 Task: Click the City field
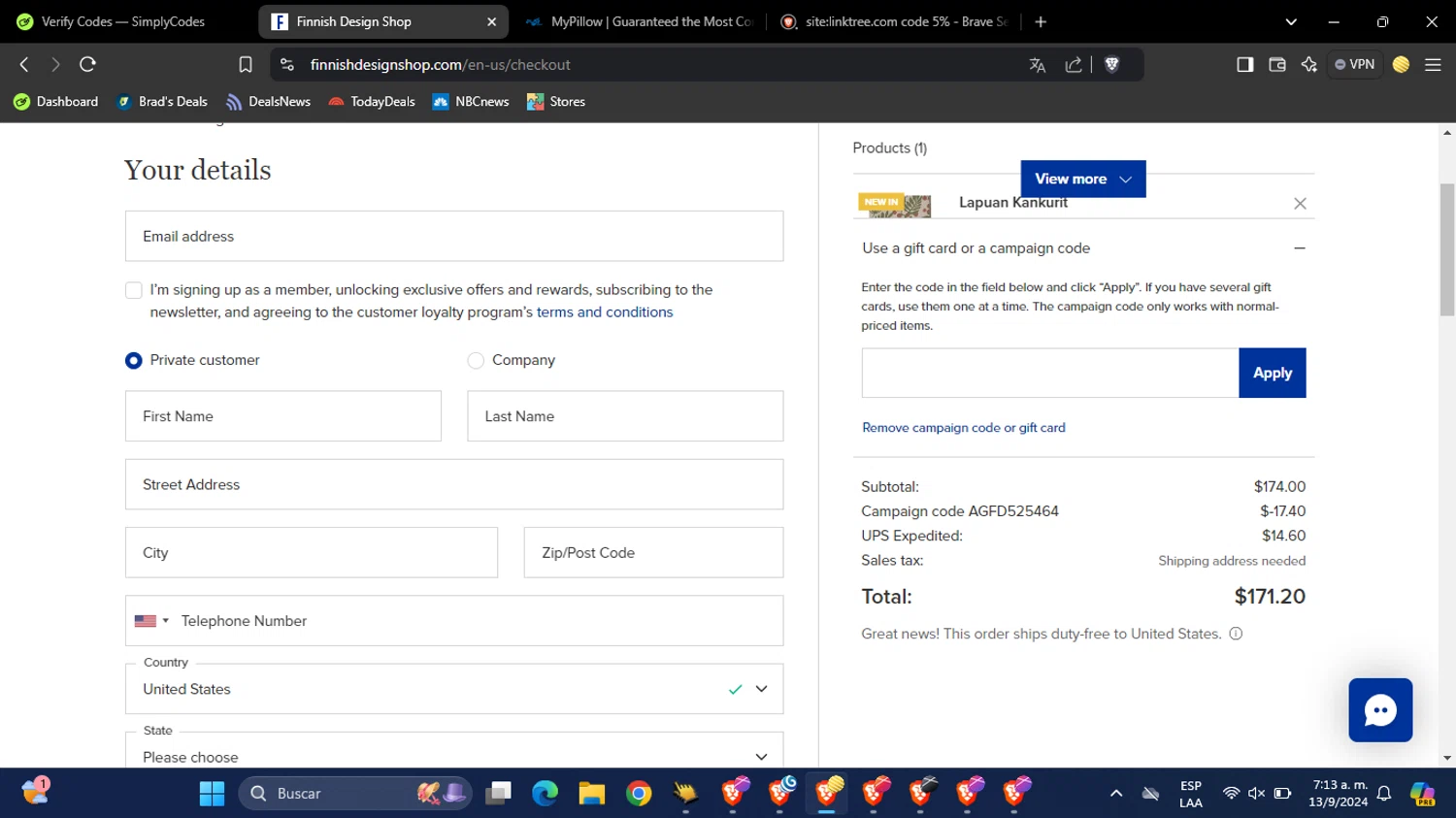tap(312, 552)
